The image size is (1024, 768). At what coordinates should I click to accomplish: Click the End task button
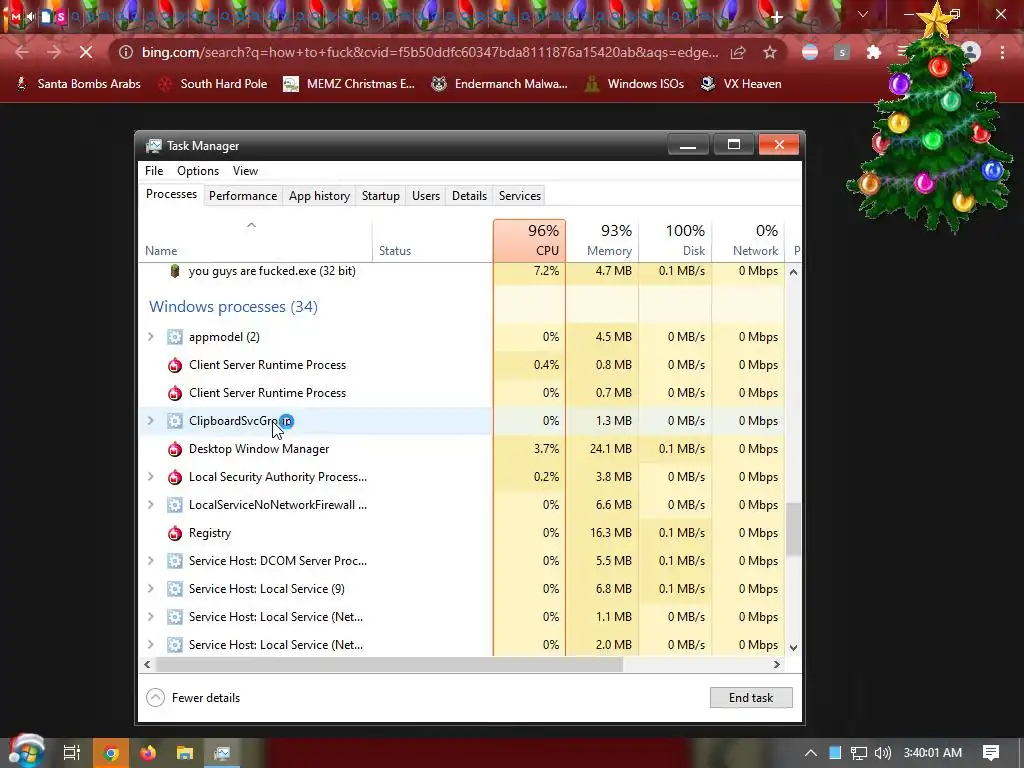(751, 697)
